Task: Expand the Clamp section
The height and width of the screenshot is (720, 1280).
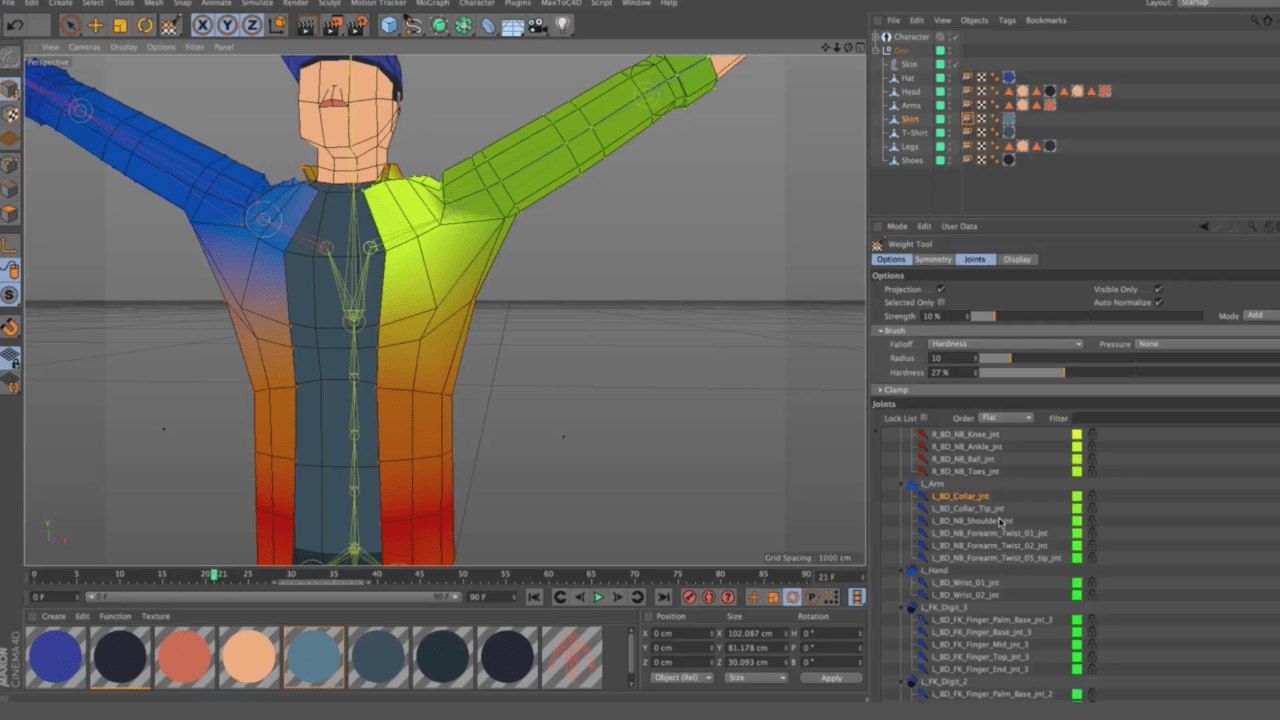Action: pos(895,389)
